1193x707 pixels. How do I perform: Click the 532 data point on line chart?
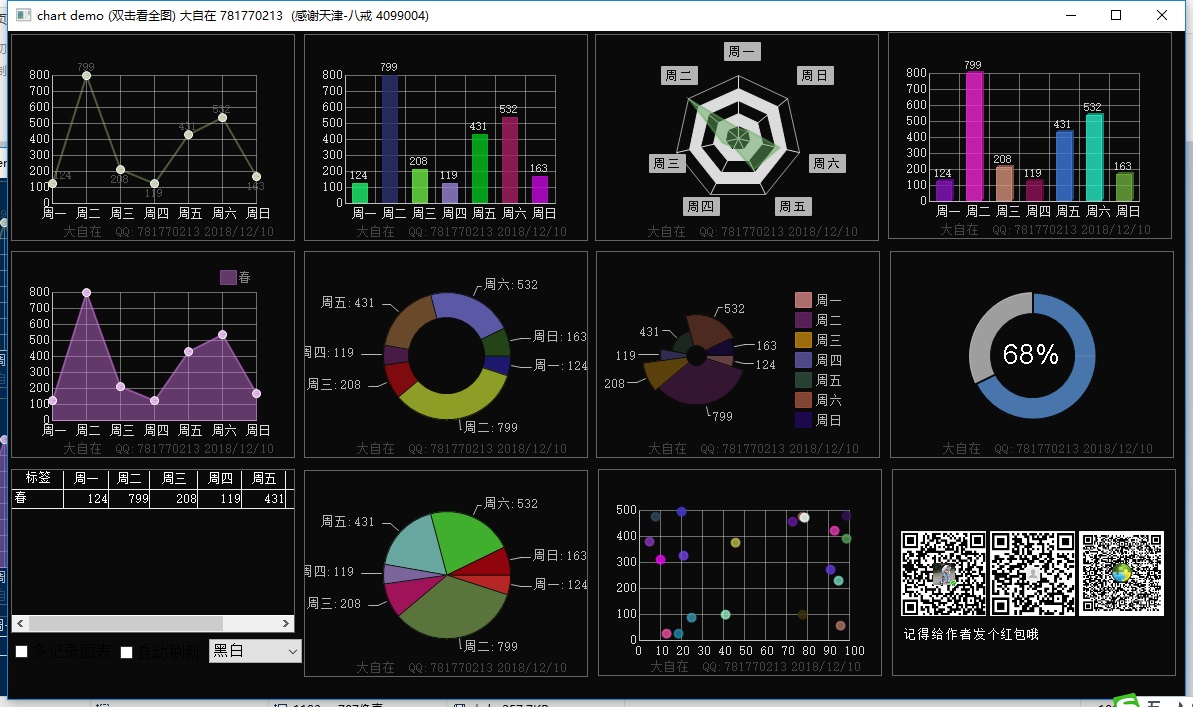point(222,117)
